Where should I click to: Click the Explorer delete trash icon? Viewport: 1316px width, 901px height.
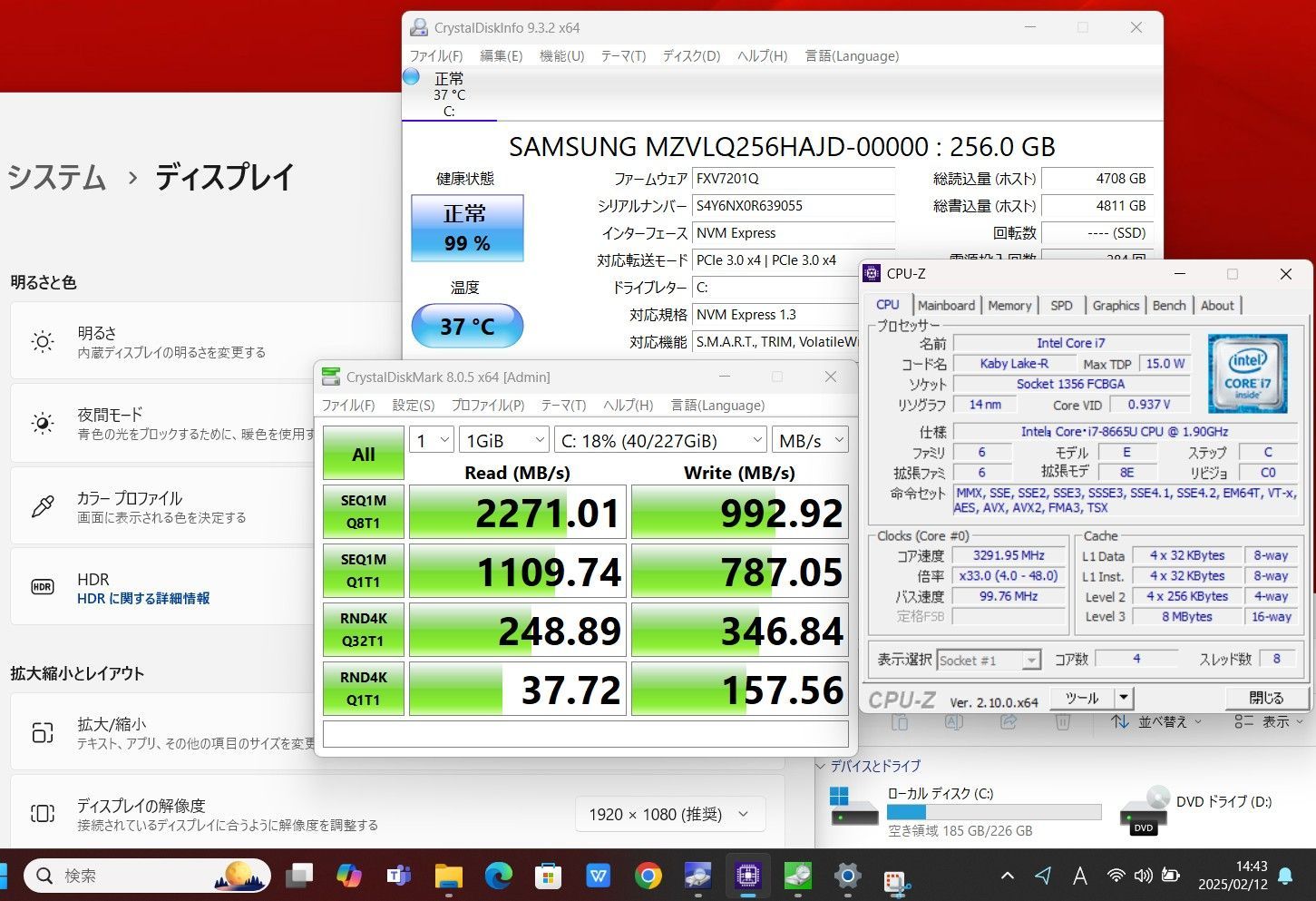click(1063, 722)
